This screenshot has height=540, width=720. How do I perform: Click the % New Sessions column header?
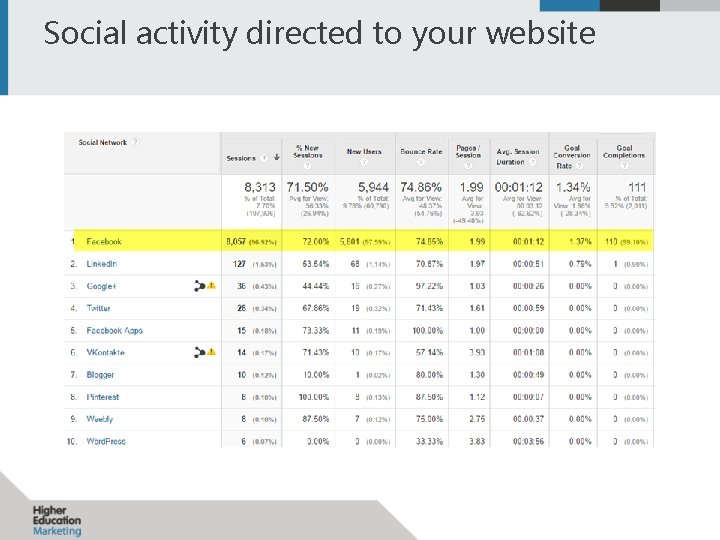click(x=308, y=152)
